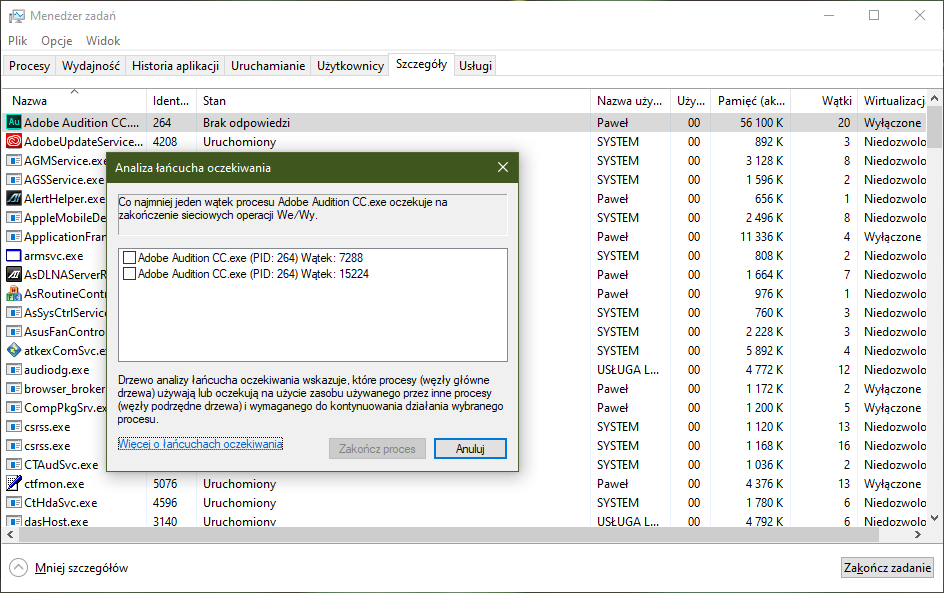Sort by the Ident... column header
Screen dimensions: 944x593
point(172,101)
